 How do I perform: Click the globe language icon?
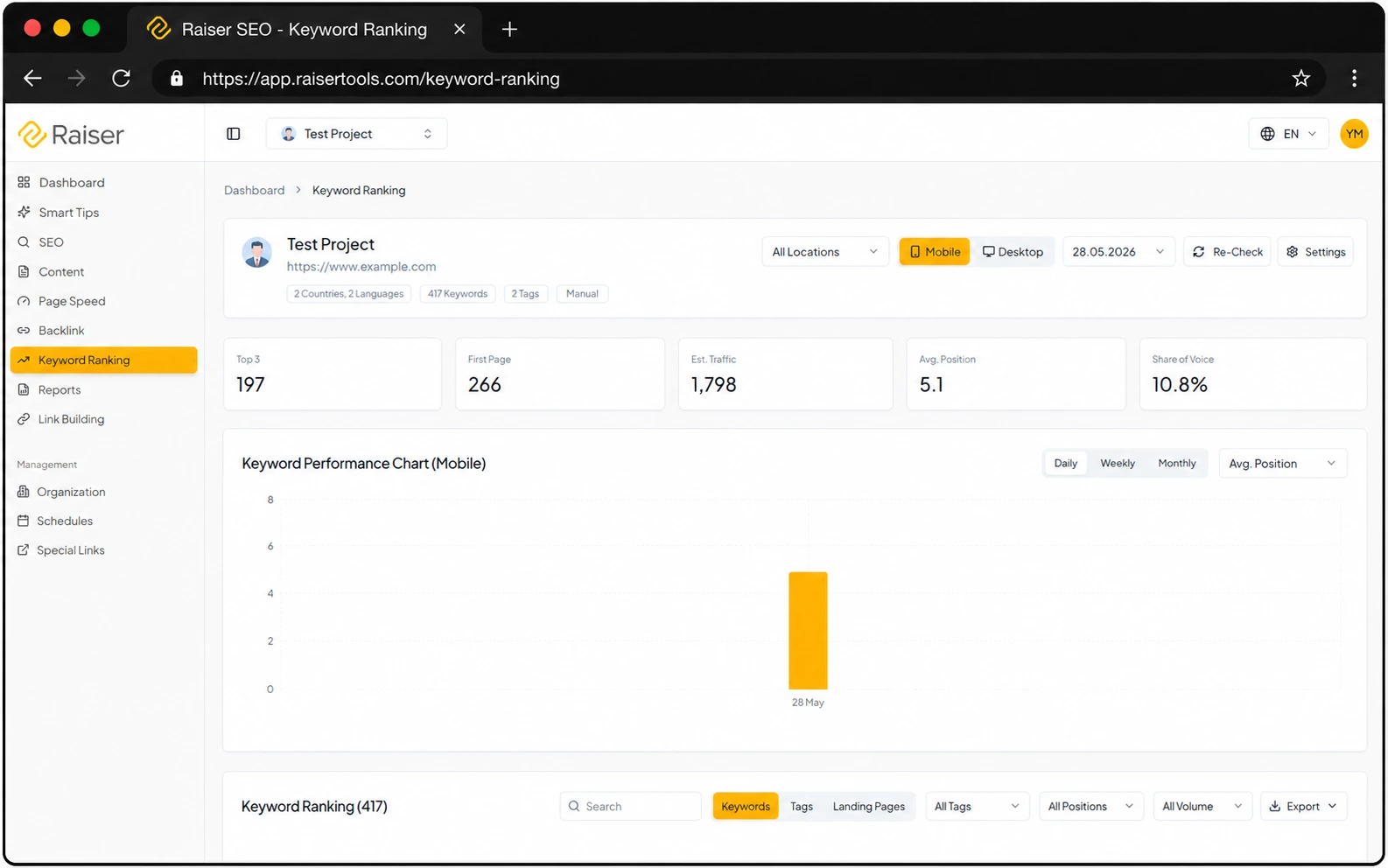click(1267, 134)
